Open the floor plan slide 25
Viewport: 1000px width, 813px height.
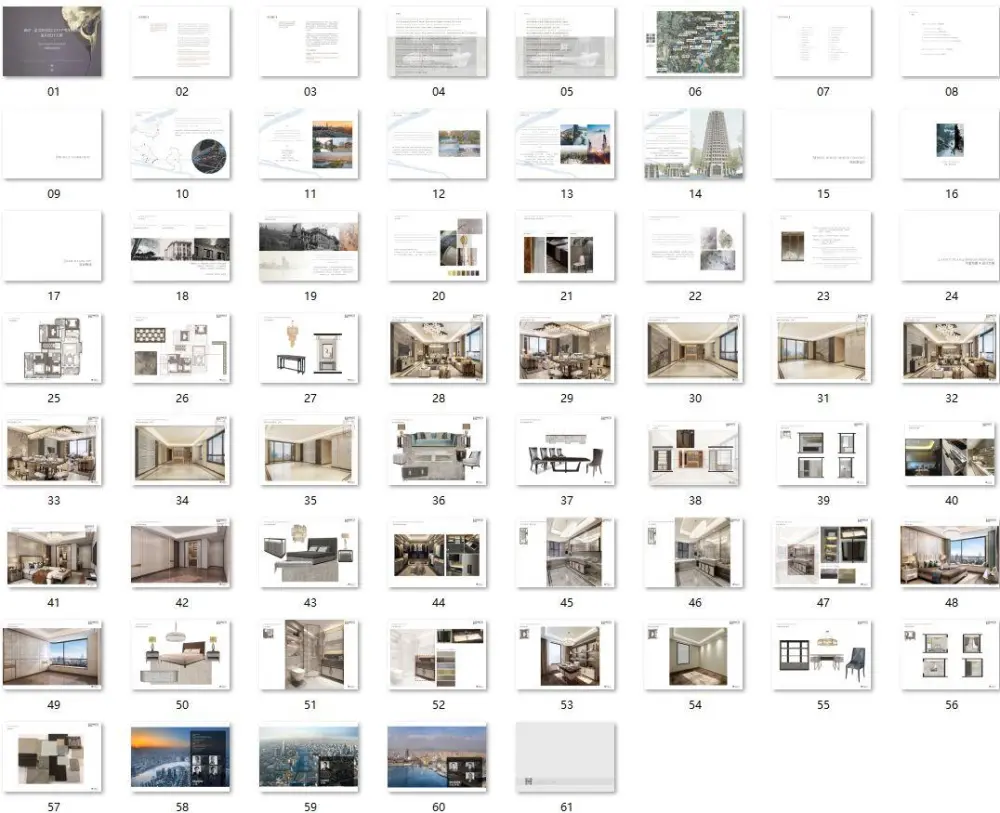point(53,348)
